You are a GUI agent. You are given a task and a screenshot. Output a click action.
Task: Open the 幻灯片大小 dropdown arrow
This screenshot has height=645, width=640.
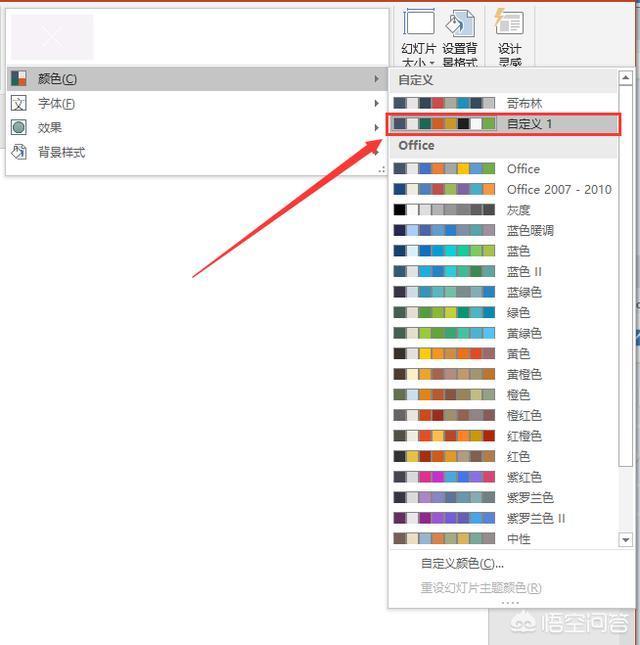[x=432, y=63]
